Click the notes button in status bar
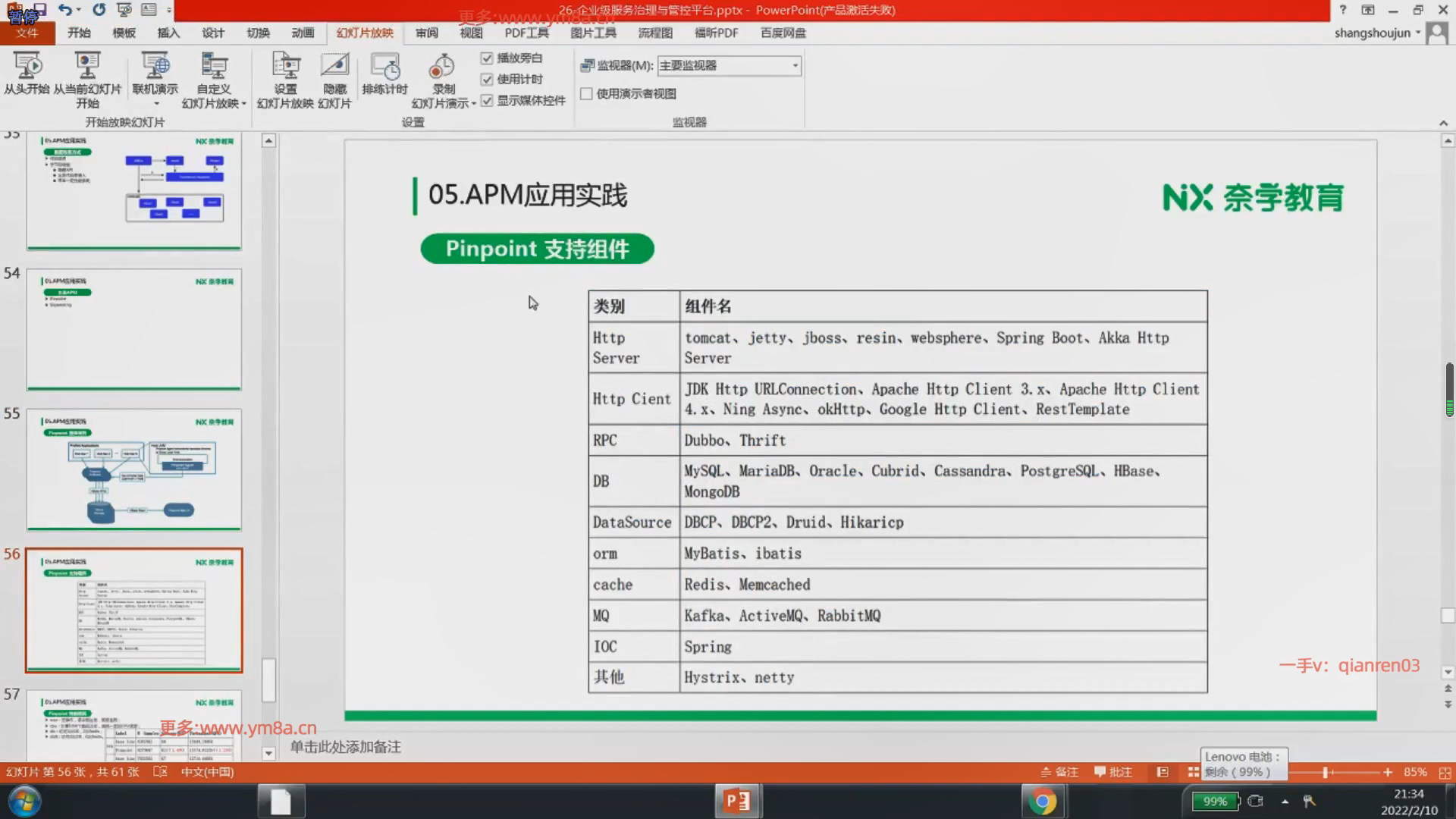Screen dimensions: 1456x819 coord(1059,772)
